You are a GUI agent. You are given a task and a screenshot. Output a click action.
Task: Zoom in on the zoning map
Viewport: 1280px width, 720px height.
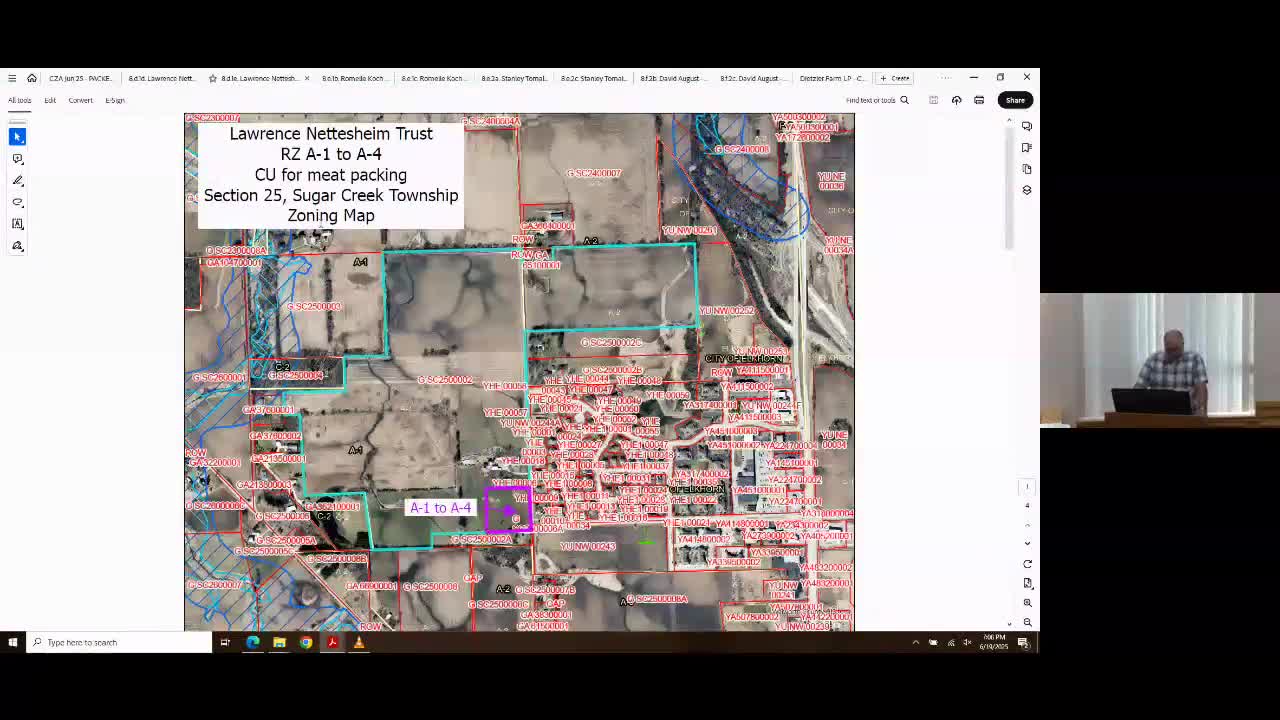pyautogui.click(x=1027, y=603)
